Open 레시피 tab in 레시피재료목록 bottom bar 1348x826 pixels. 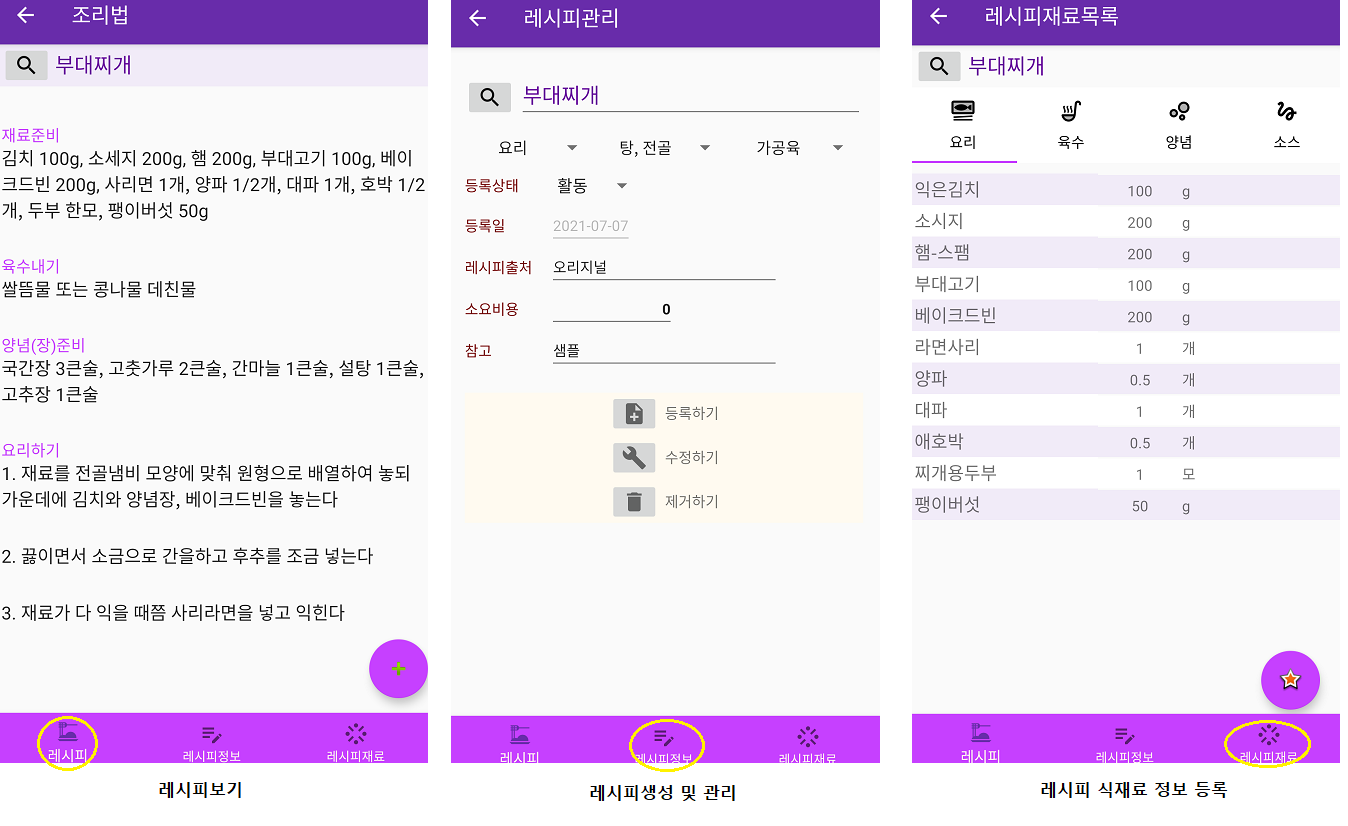980,742
